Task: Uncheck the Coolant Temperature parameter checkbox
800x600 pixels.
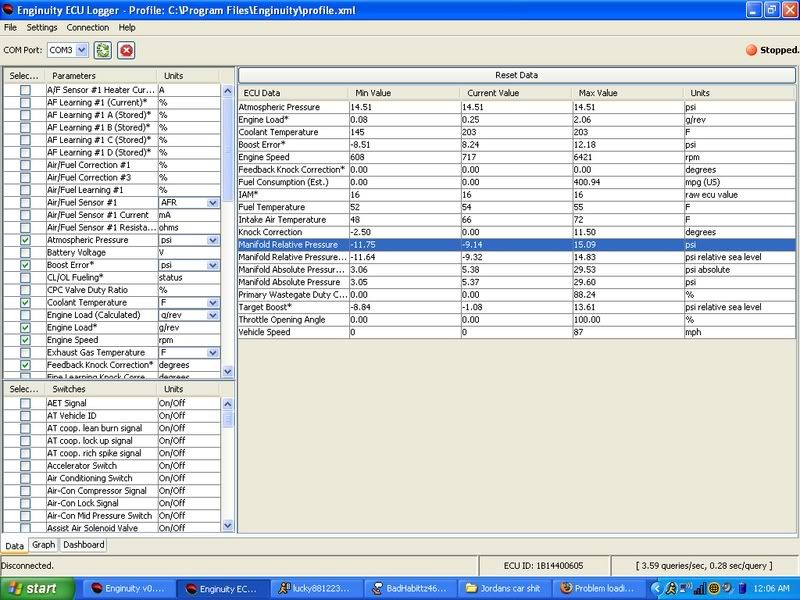Action: point(25,303)
